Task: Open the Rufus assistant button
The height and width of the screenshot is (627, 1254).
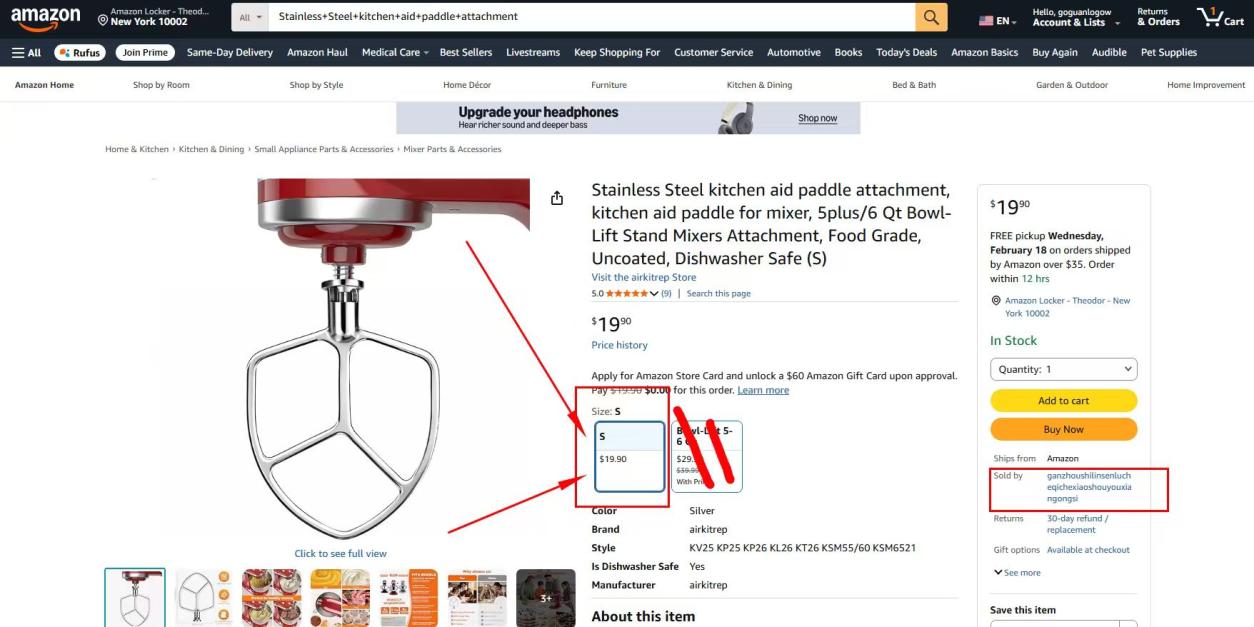Action: pyautogui.click(x=80, y=52)
